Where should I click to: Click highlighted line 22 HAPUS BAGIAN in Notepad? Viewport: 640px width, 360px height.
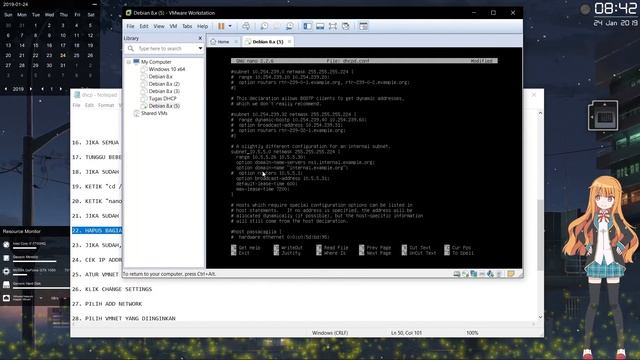tap(97, 231)
